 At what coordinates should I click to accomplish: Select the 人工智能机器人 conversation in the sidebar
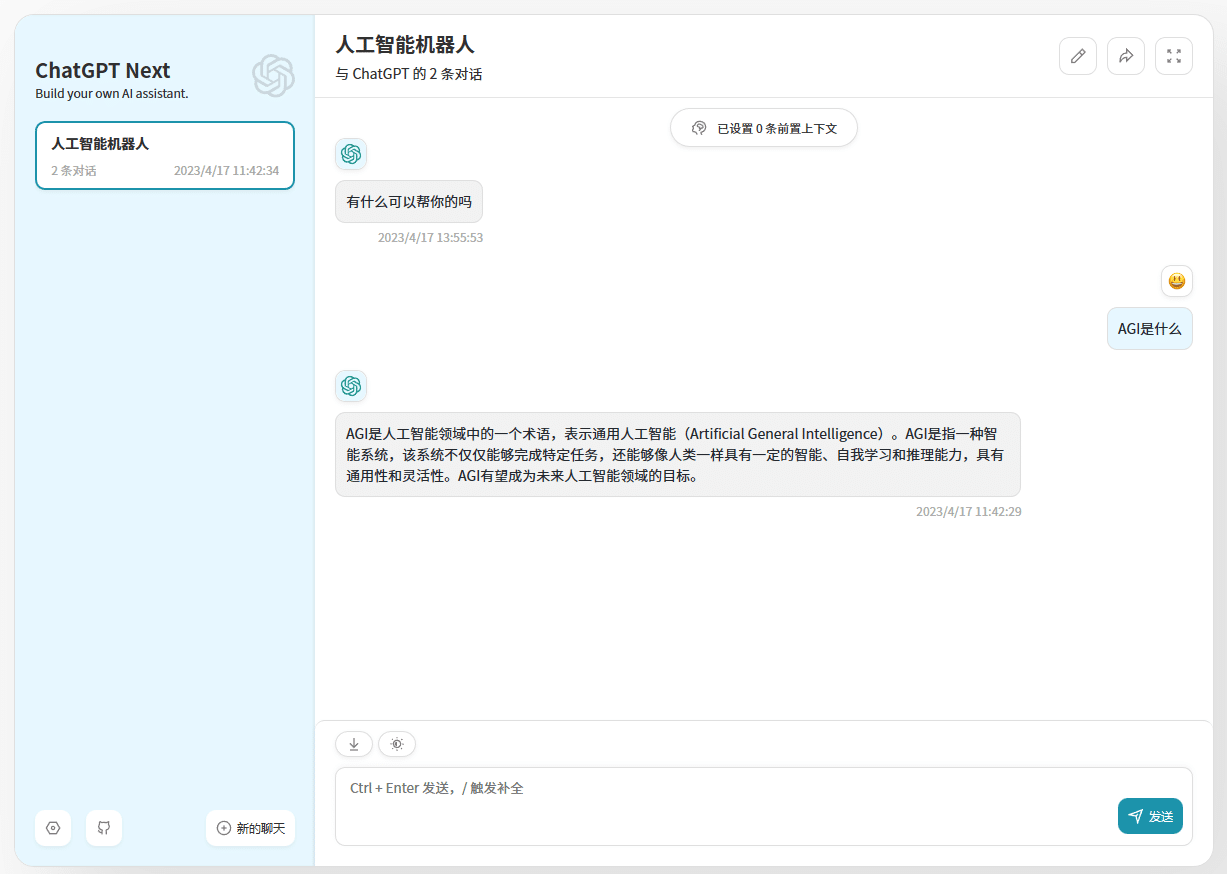pyautogui.click(x=164, y=155)
